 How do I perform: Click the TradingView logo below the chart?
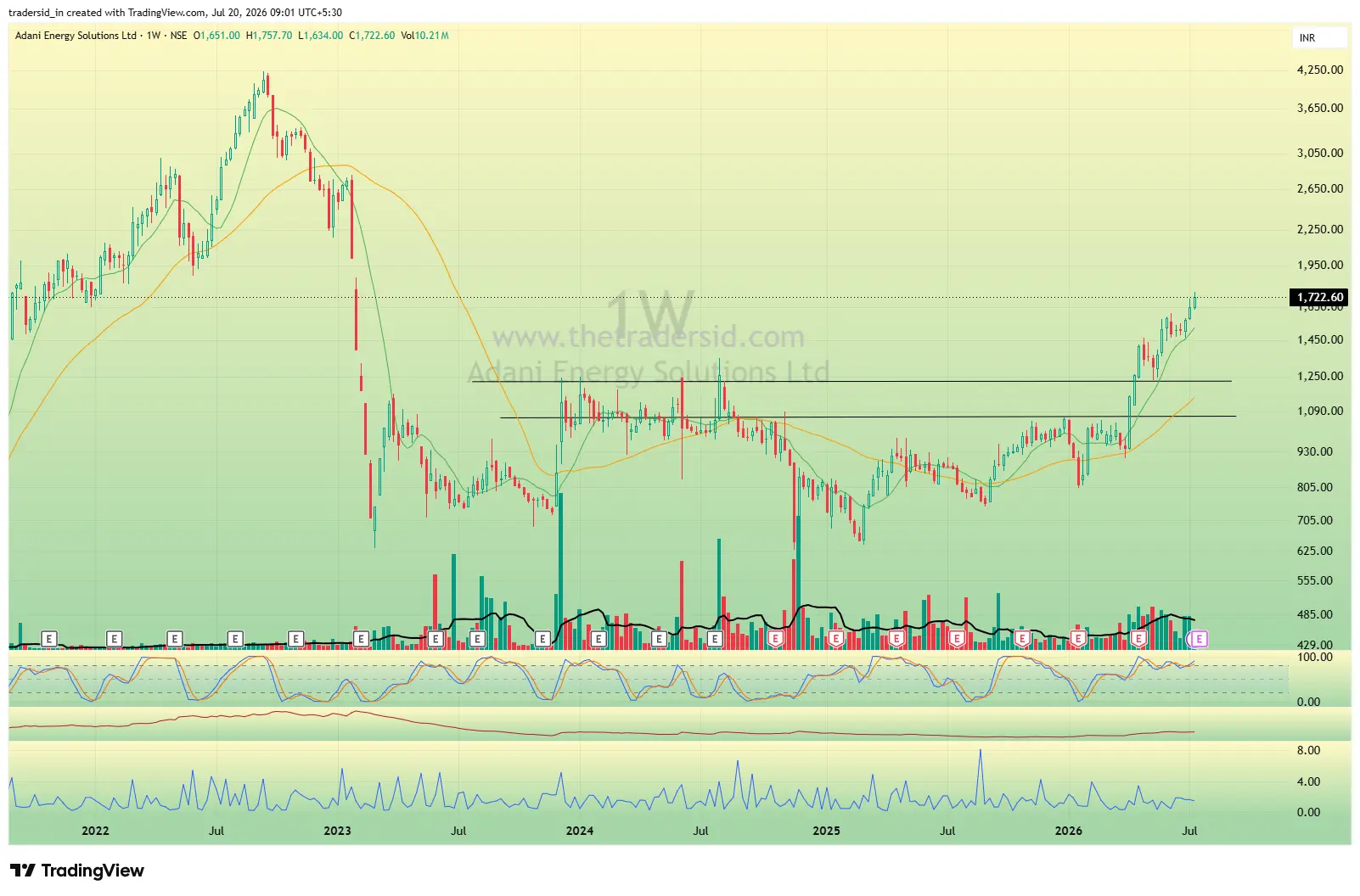[77, 871]
